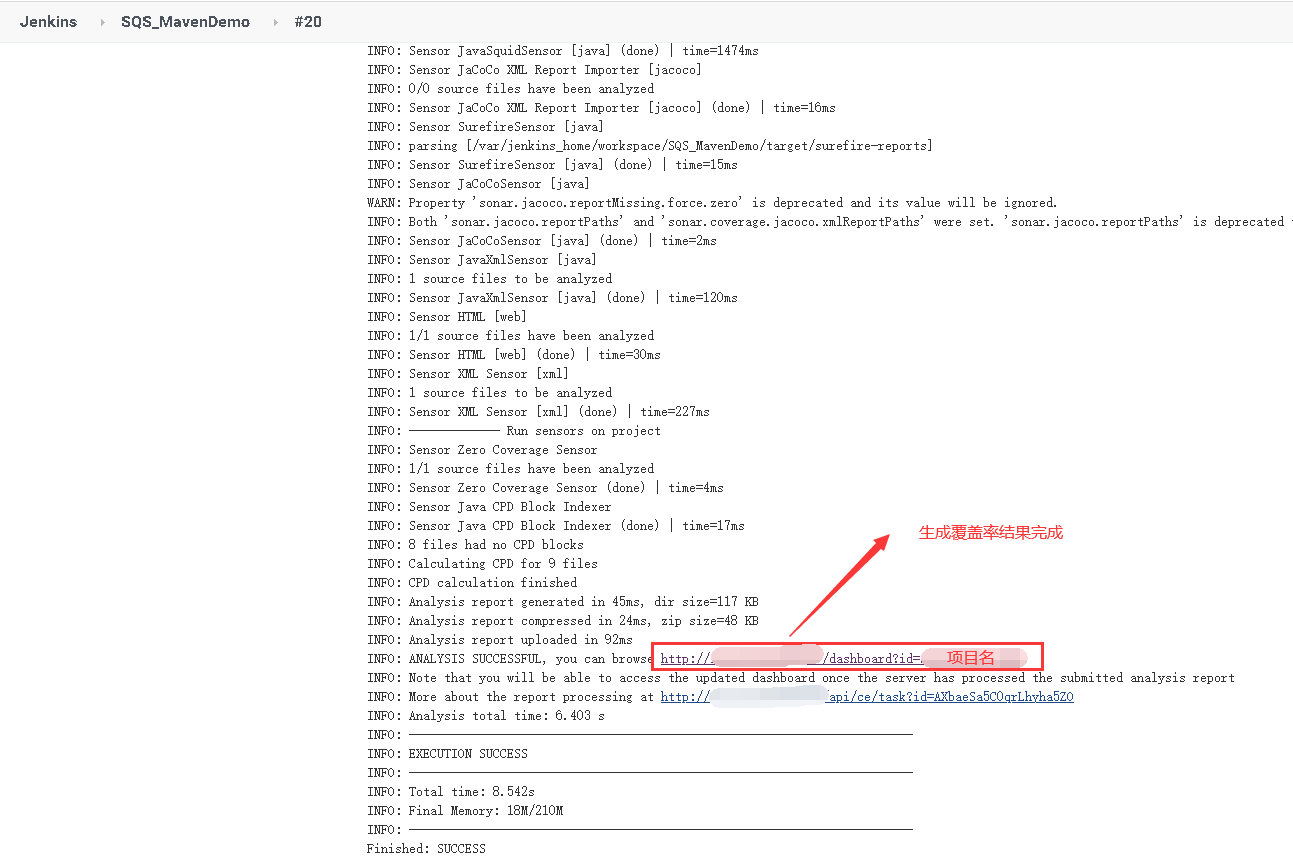The width and height of the screenshot is (1293, 857).
Task: Select the 'Analysis report compressed in 24ms' line
Action: 563,621
